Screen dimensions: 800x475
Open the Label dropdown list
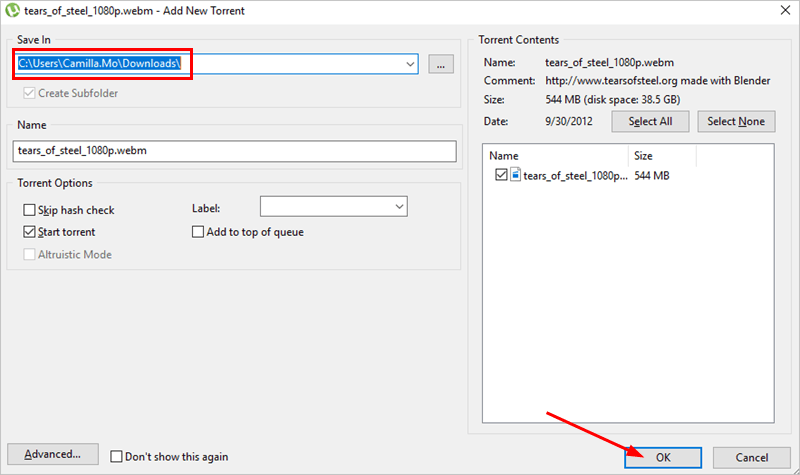coord(399,206)
